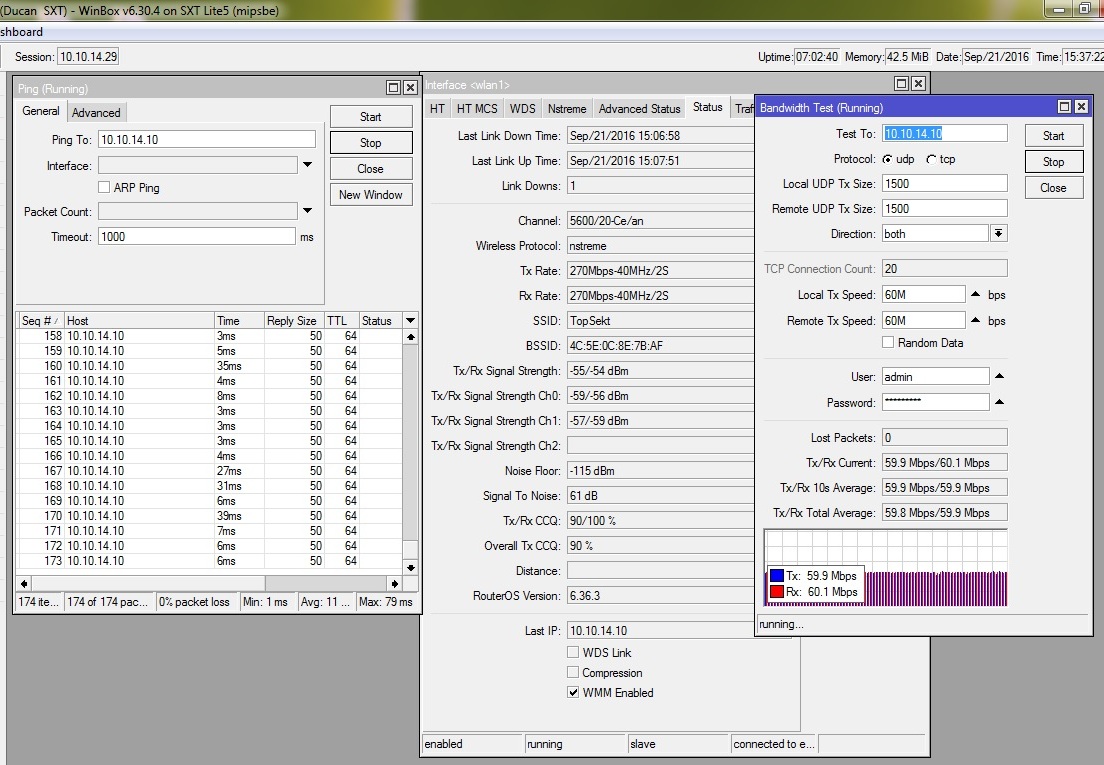Screen dimensions: 1104x765
Task: Click left arrow of Ping horizontal scrollbar
Action: coord(25,583)
